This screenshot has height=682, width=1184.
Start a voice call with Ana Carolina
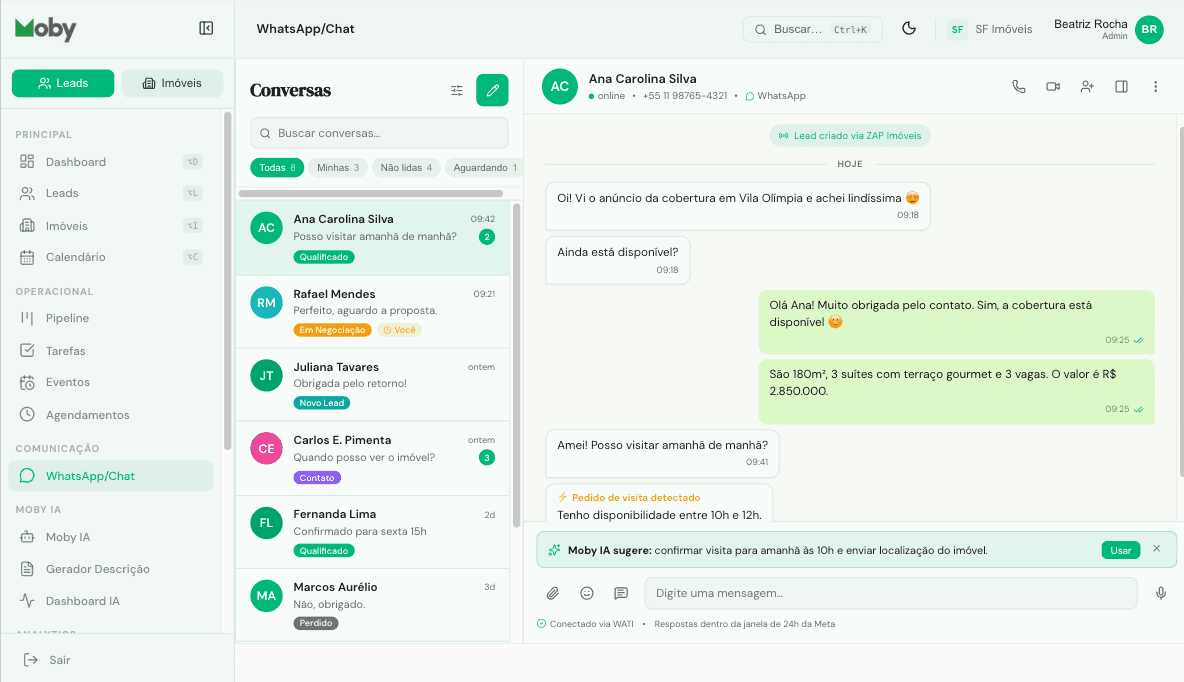pyautogui.click(x=1018, y=86)
